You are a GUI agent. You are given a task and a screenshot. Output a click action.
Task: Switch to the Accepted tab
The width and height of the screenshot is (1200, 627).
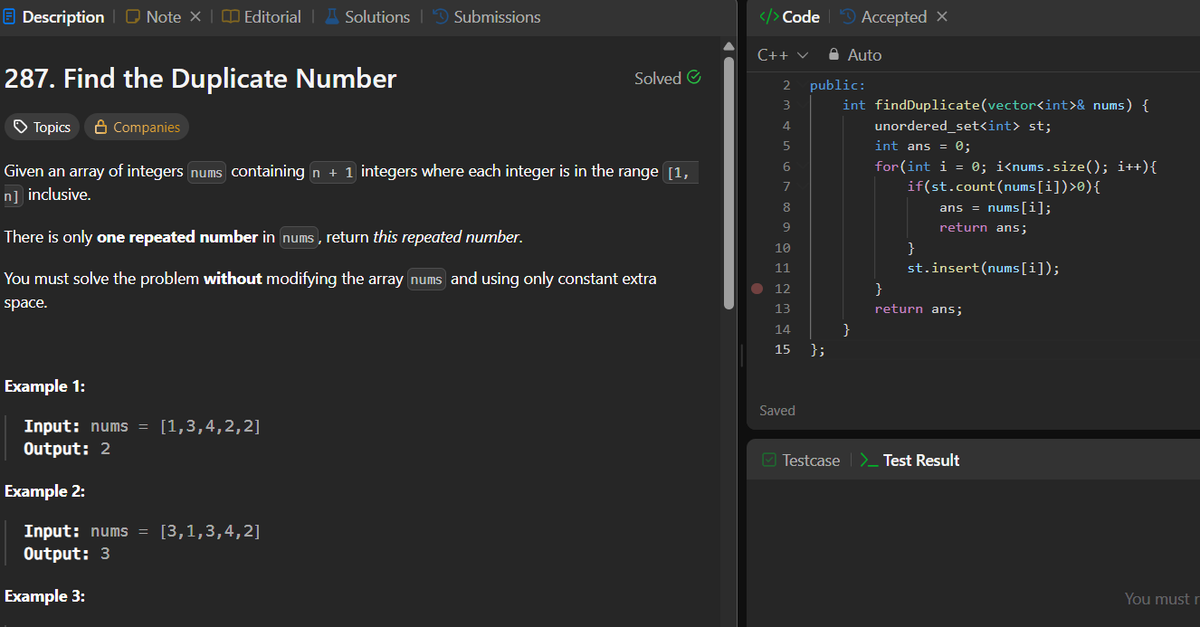(x=882, y=17)
